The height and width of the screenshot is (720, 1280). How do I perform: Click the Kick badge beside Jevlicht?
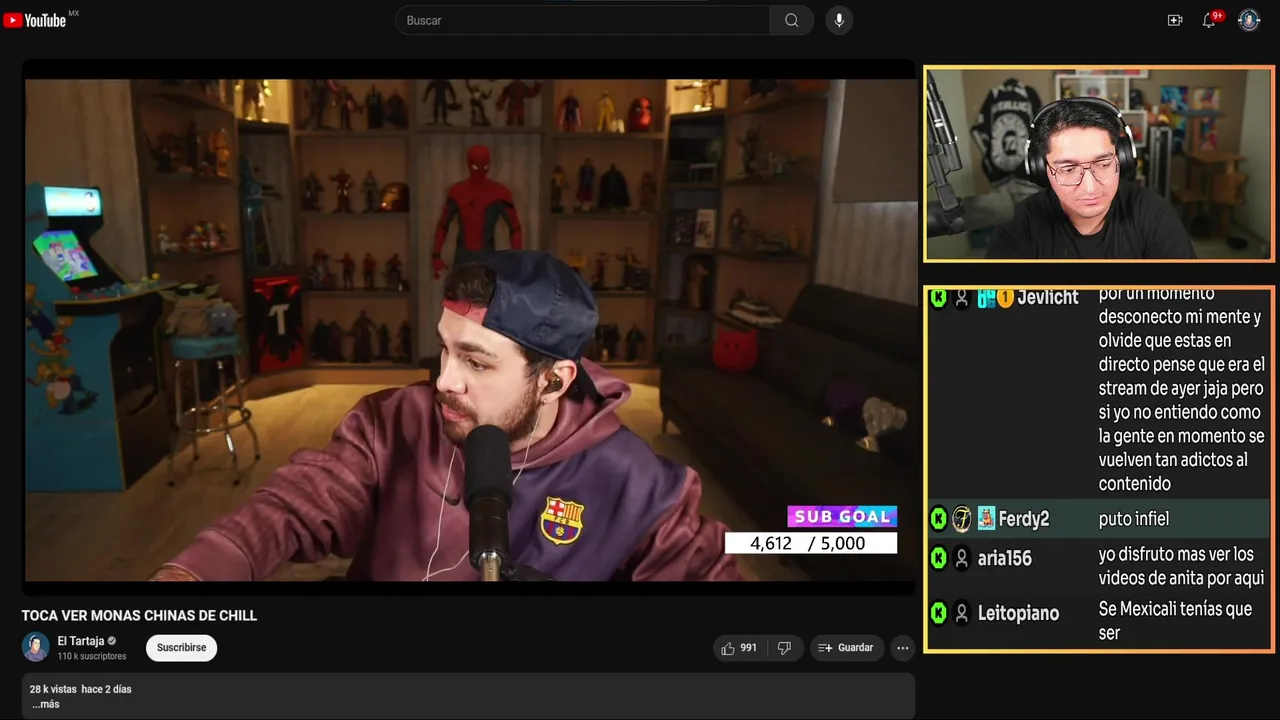point(938,297)
